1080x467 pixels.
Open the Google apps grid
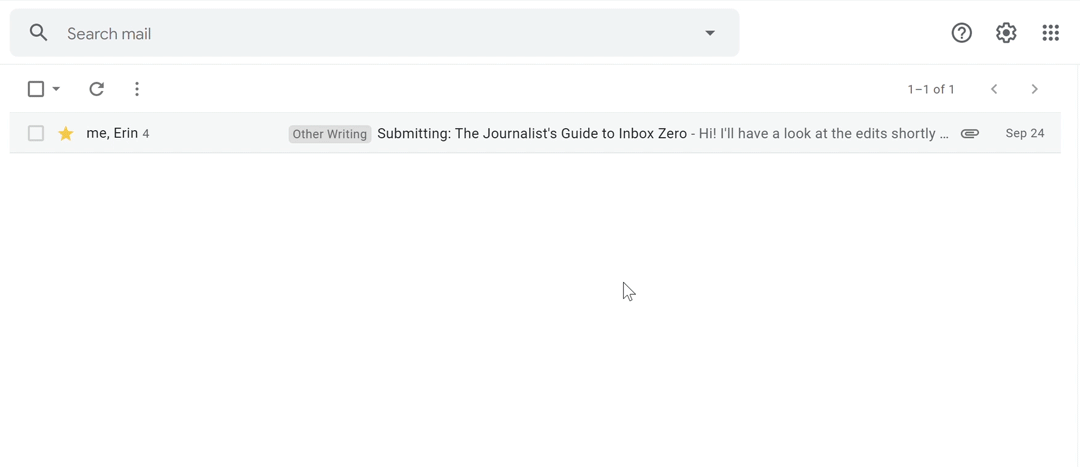[1050, 33]
